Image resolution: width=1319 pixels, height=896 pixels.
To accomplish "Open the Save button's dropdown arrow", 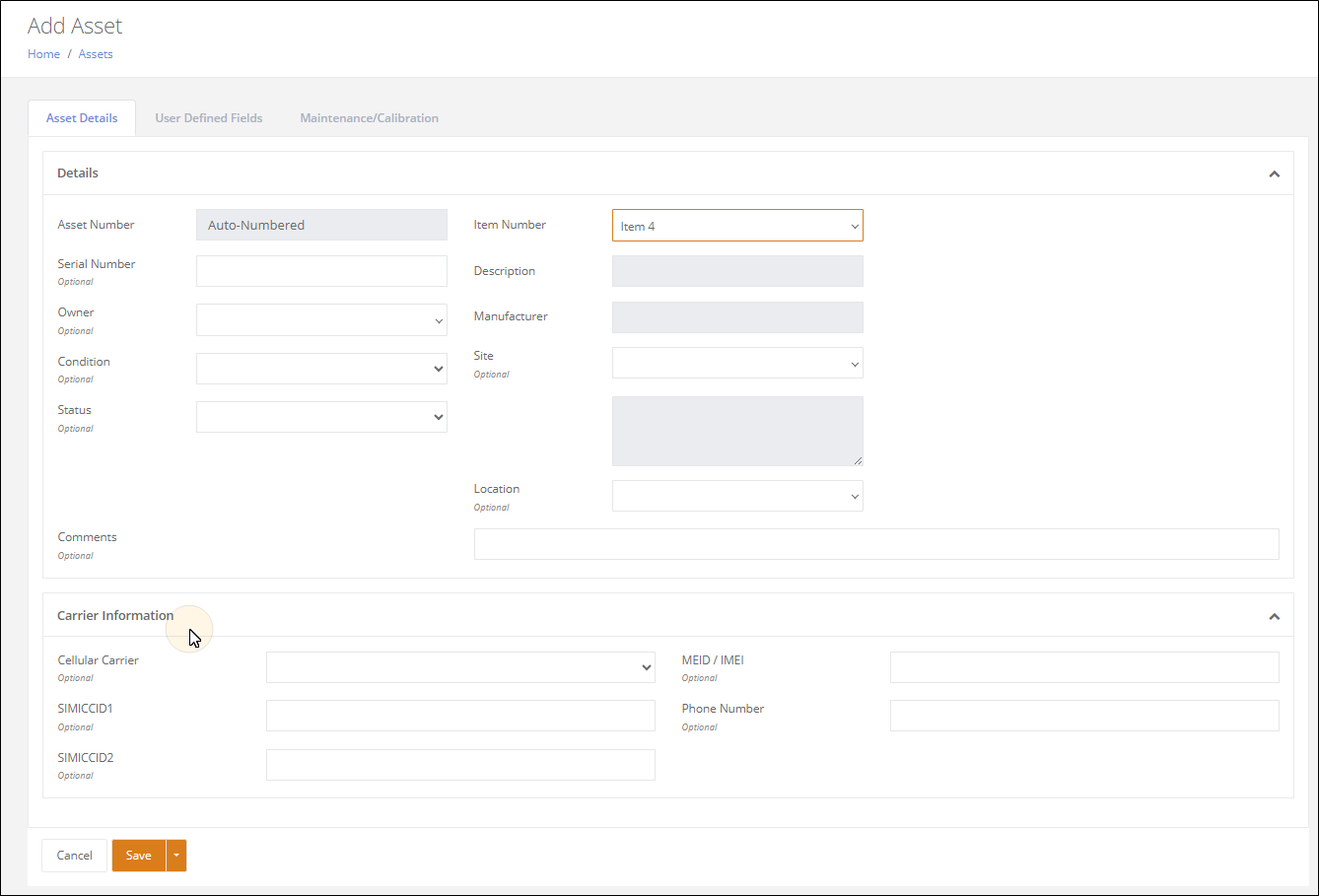I will click(176, 856).
